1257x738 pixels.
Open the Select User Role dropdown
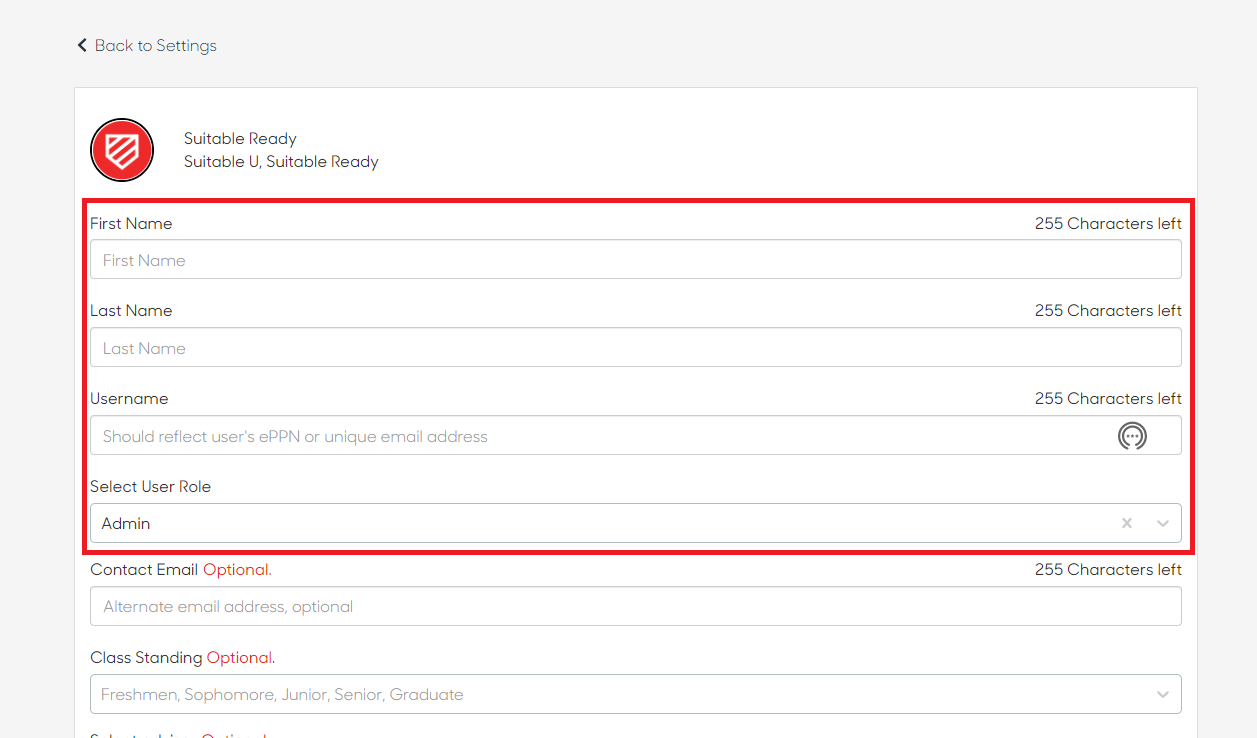(x=636, y=523)
